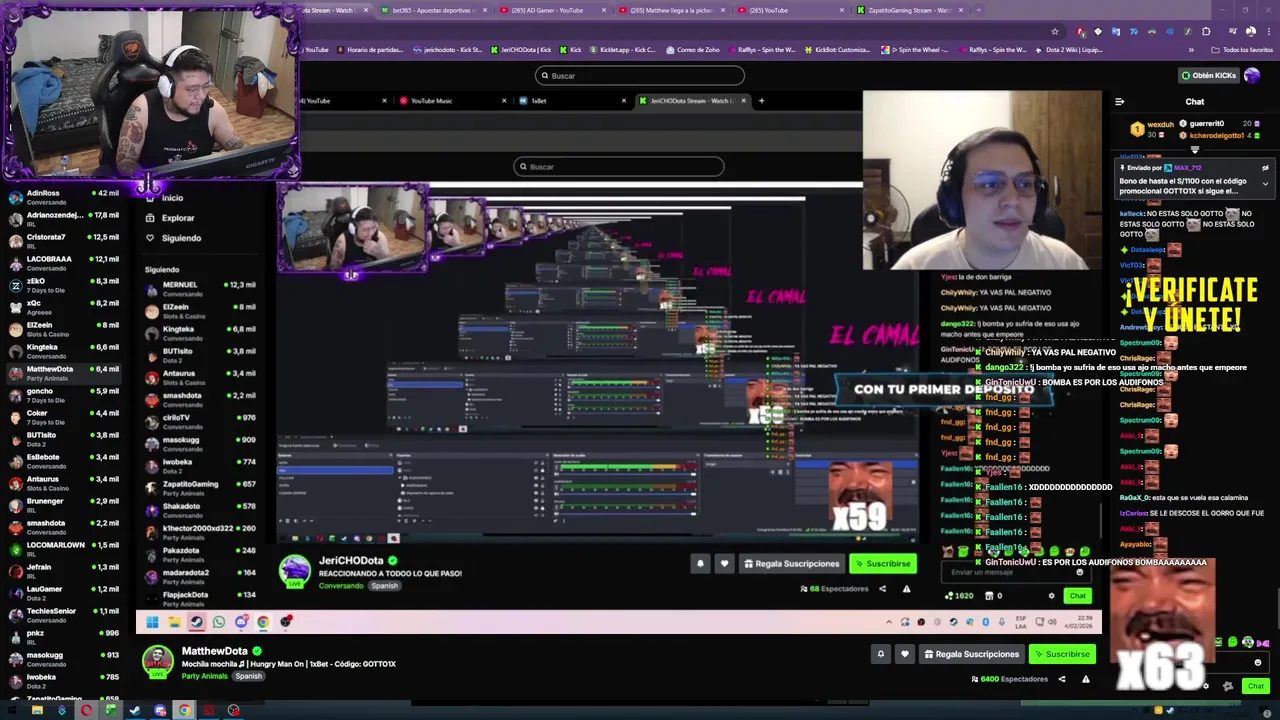Click Conversando category under JeriCHODota
Screen dimensions: 1280x720
click(341, 586)
